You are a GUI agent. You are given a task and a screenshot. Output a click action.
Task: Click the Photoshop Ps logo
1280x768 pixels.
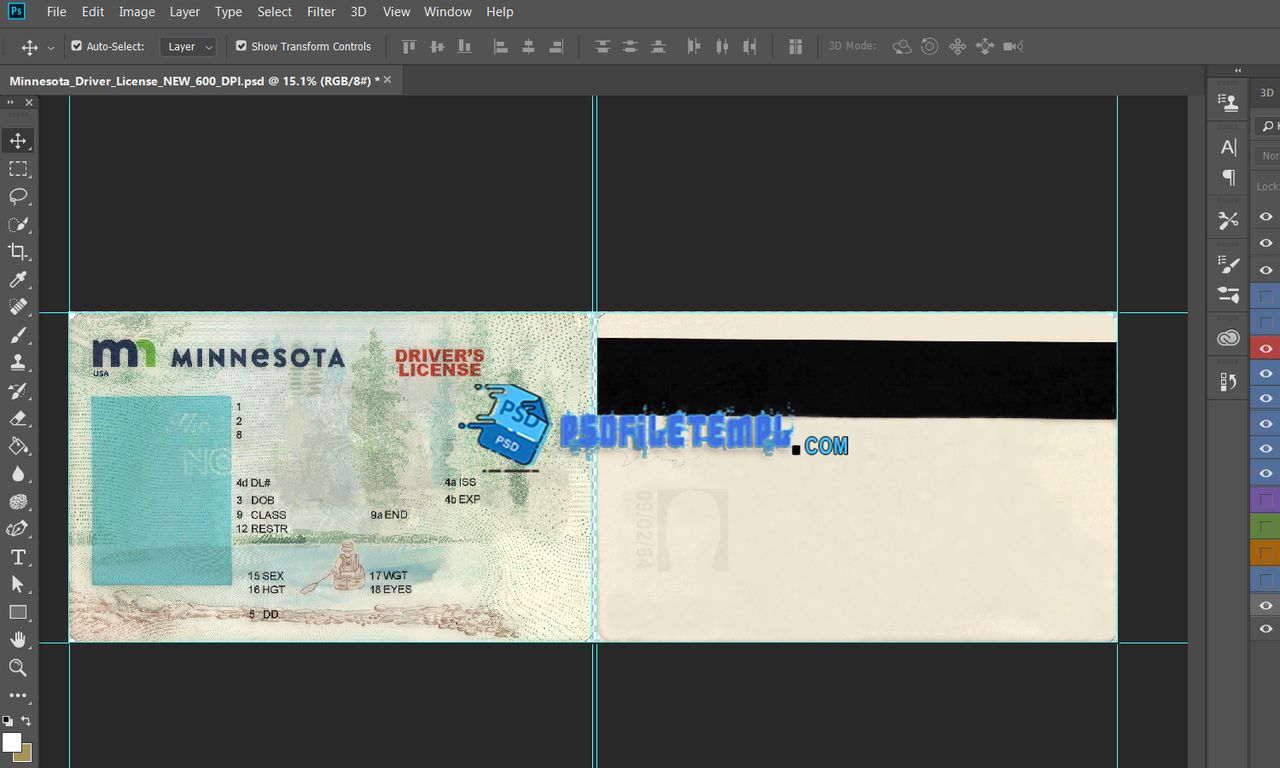click(17, 12)
